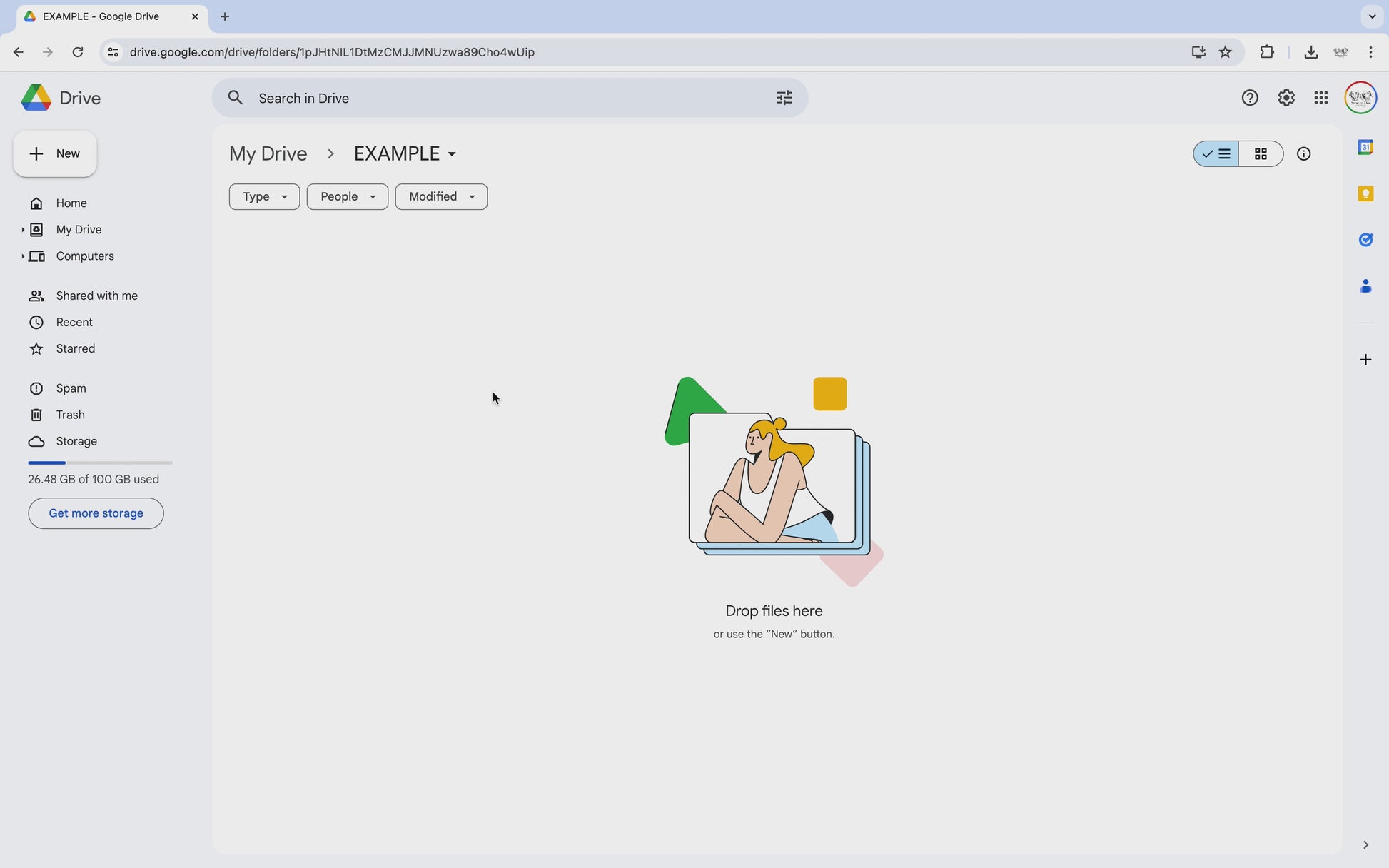Bookmark this tab with star icon

coord(1225,52)
